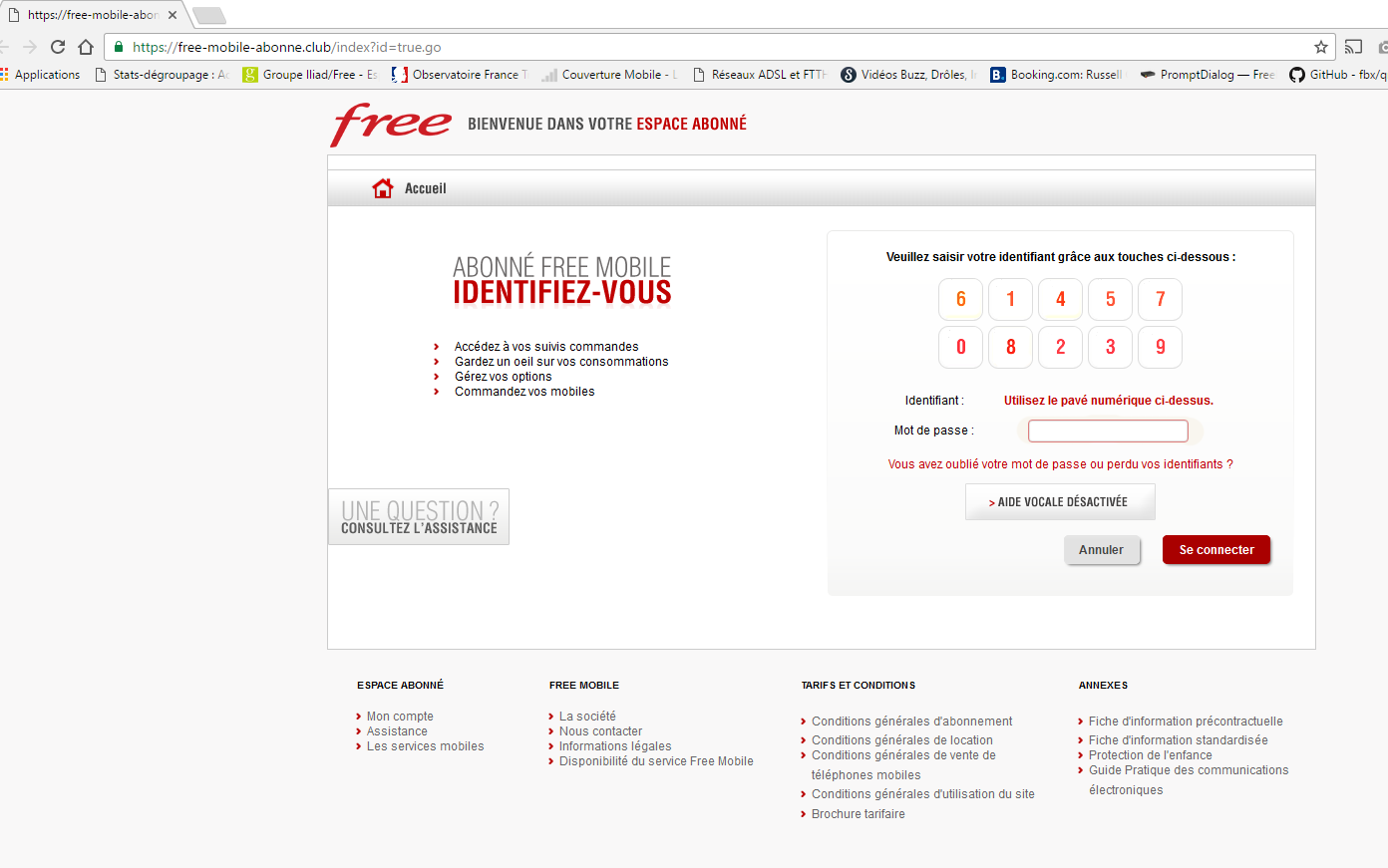Bookmark this page with the star icon

point(1321,47)
